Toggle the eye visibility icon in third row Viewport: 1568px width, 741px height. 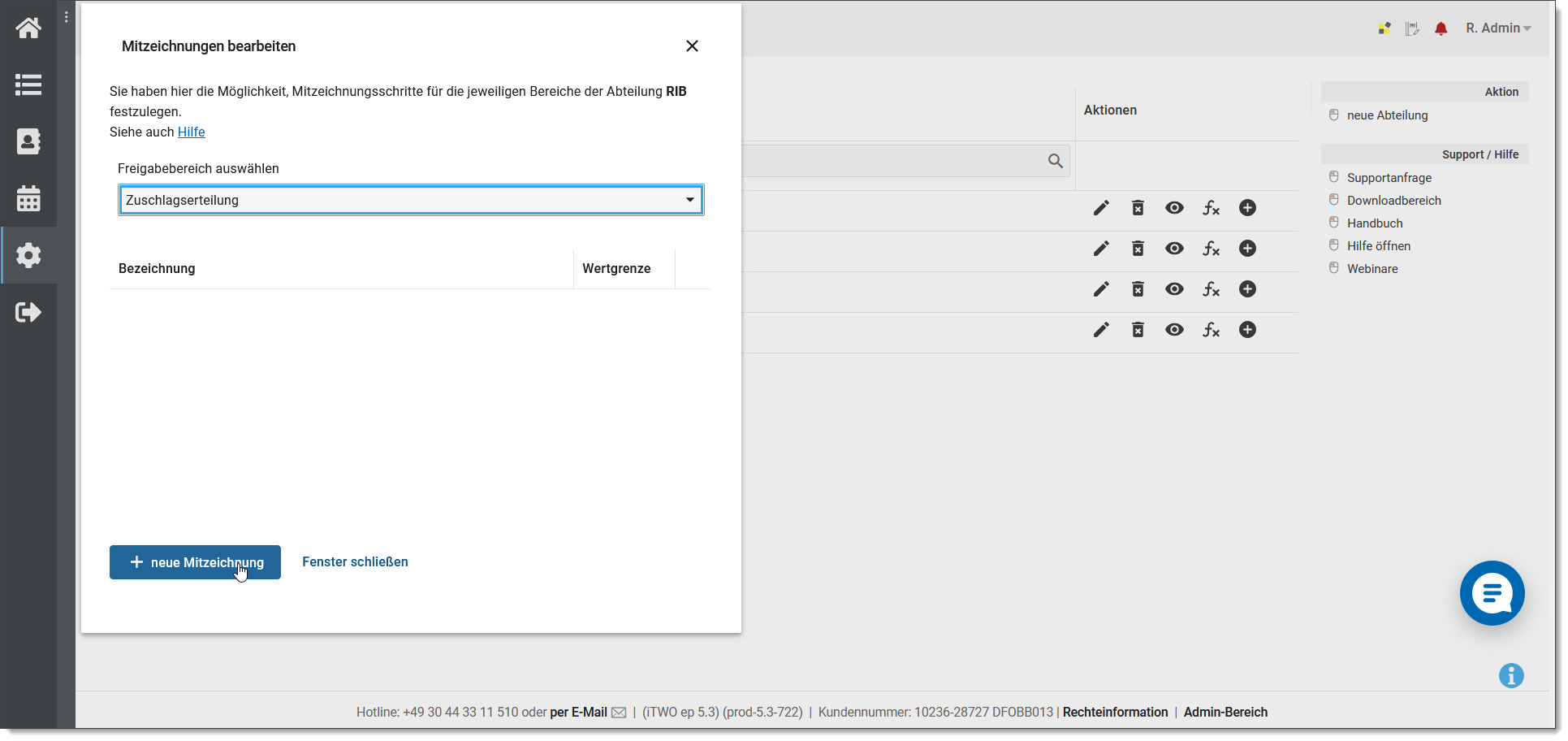click(1174, 289)
